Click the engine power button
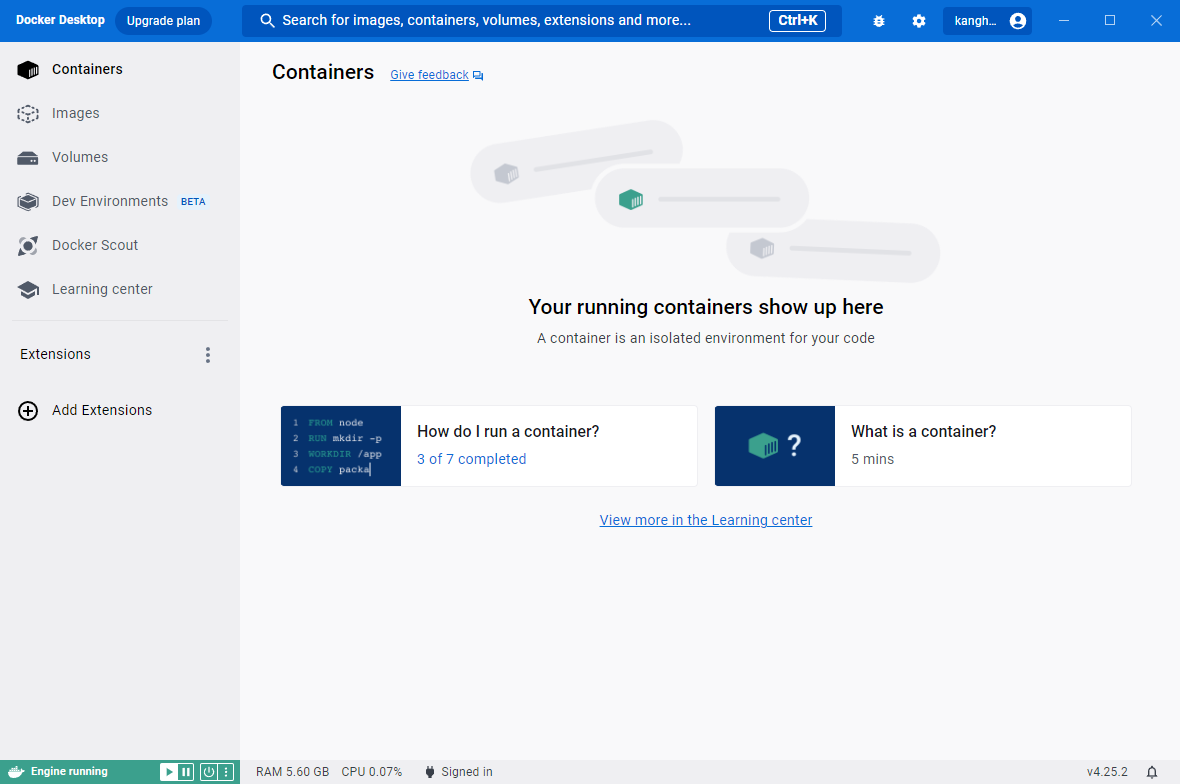 click(208, 772)
